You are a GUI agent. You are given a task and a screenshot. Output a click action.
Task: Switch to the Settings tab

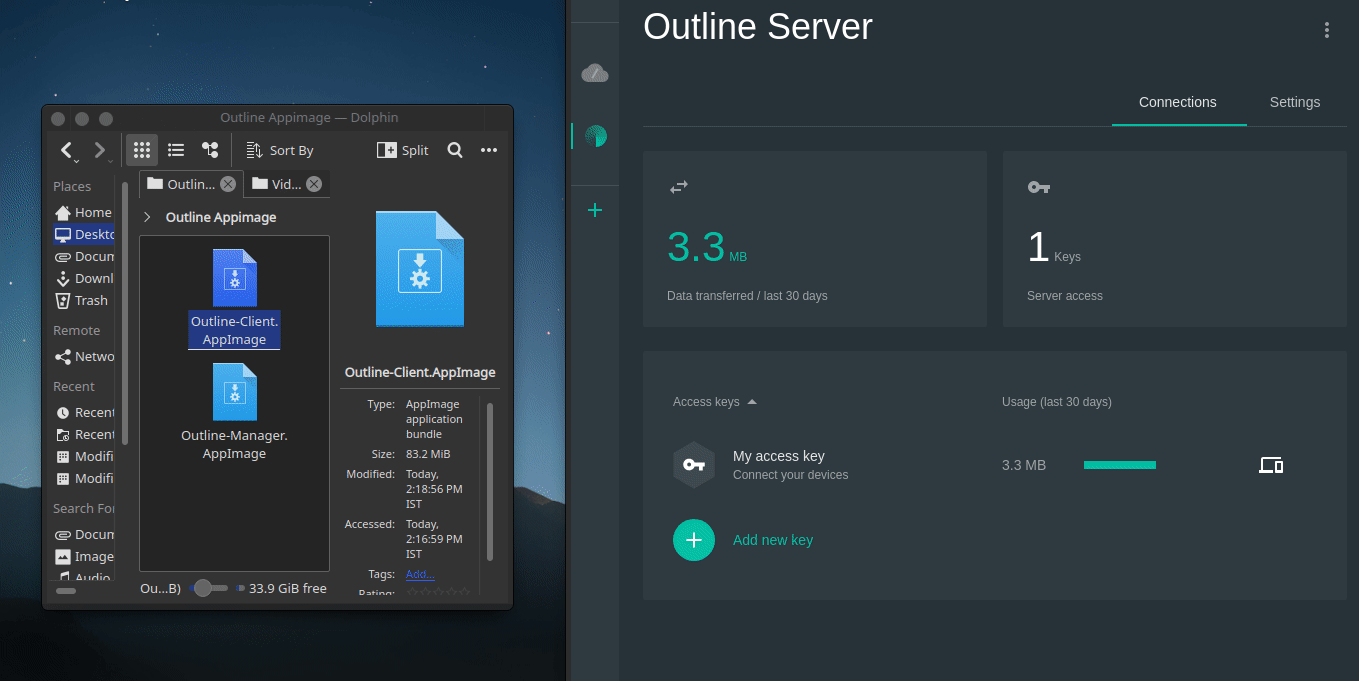point(1294,102)
